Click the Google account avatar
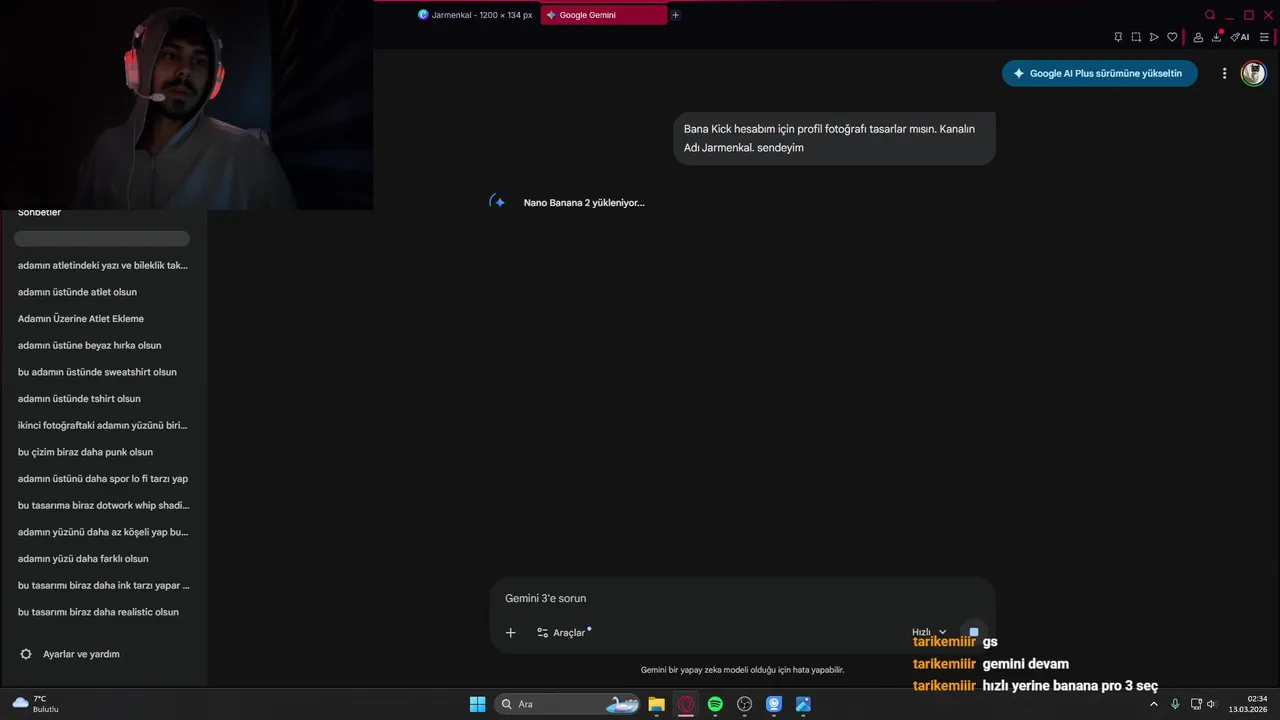The height and width of the screenshot is (720, 1280). tap(1253, 73)
